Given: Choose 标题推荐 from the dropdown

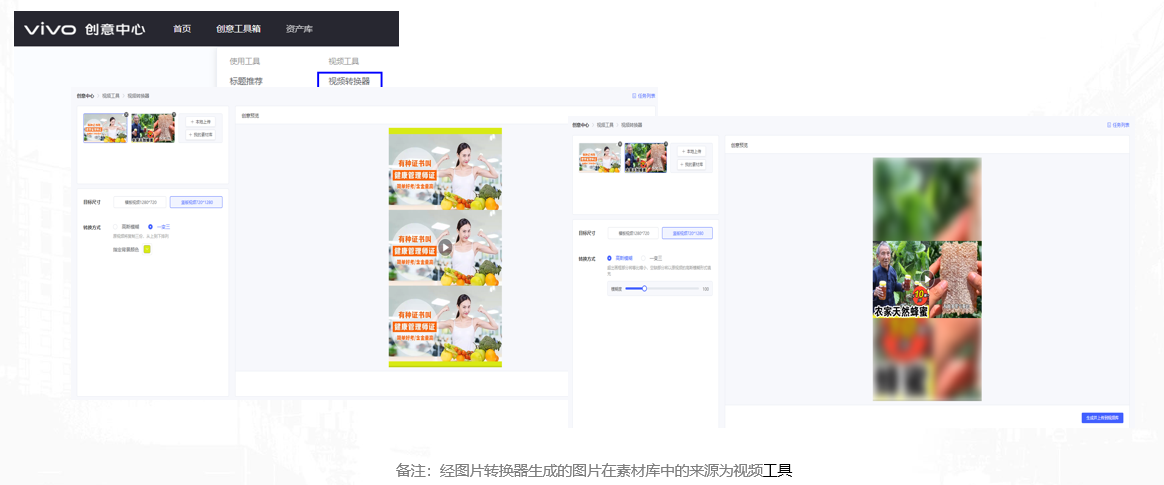Looking at the screenshot, I should [x=246, y=81].
